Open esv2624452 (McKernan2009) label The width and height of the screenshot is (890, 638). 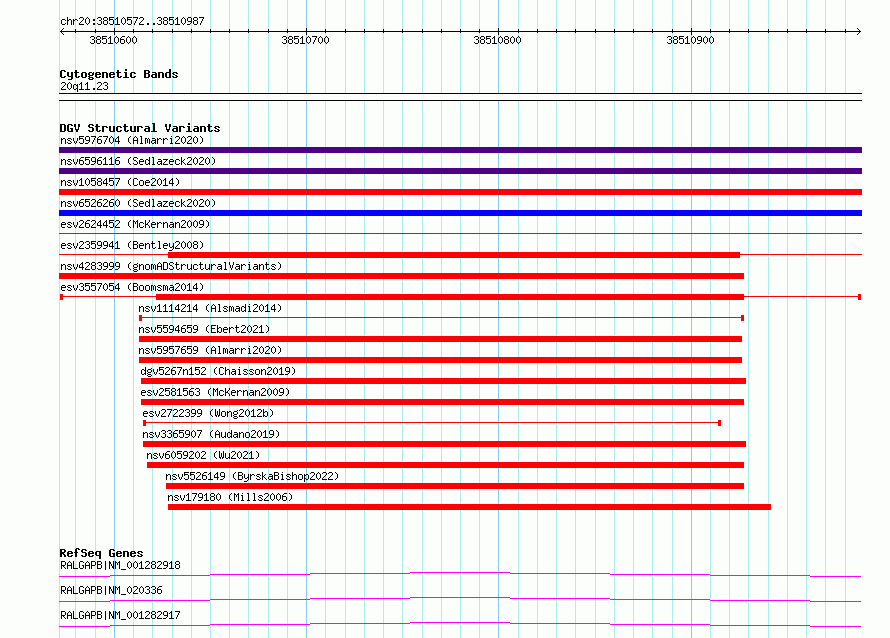coord(135,224)
